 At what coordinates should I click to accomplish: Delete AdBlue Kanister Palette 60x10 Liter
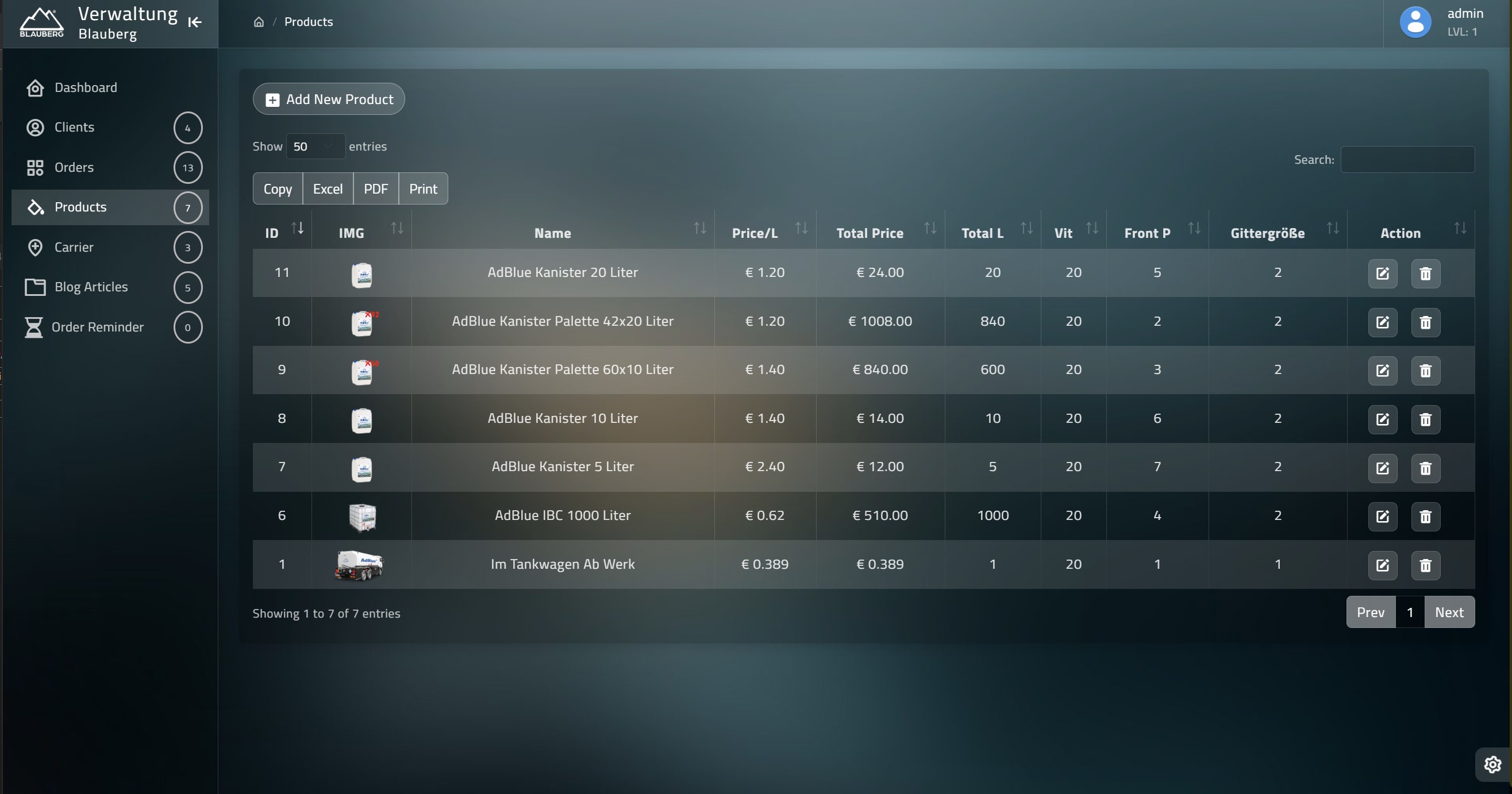1425,371
